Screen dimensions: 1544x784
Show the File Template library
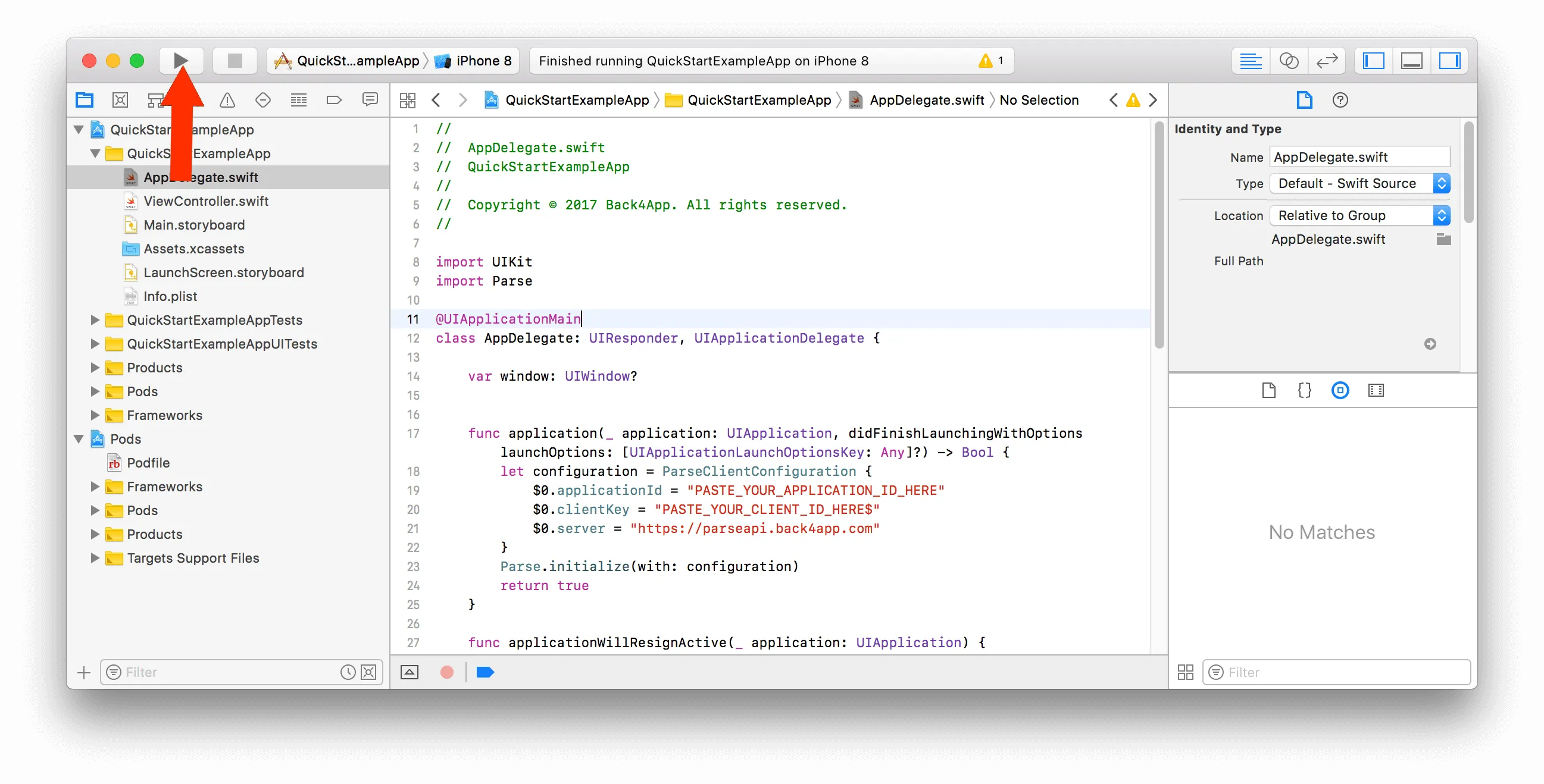1268,390
